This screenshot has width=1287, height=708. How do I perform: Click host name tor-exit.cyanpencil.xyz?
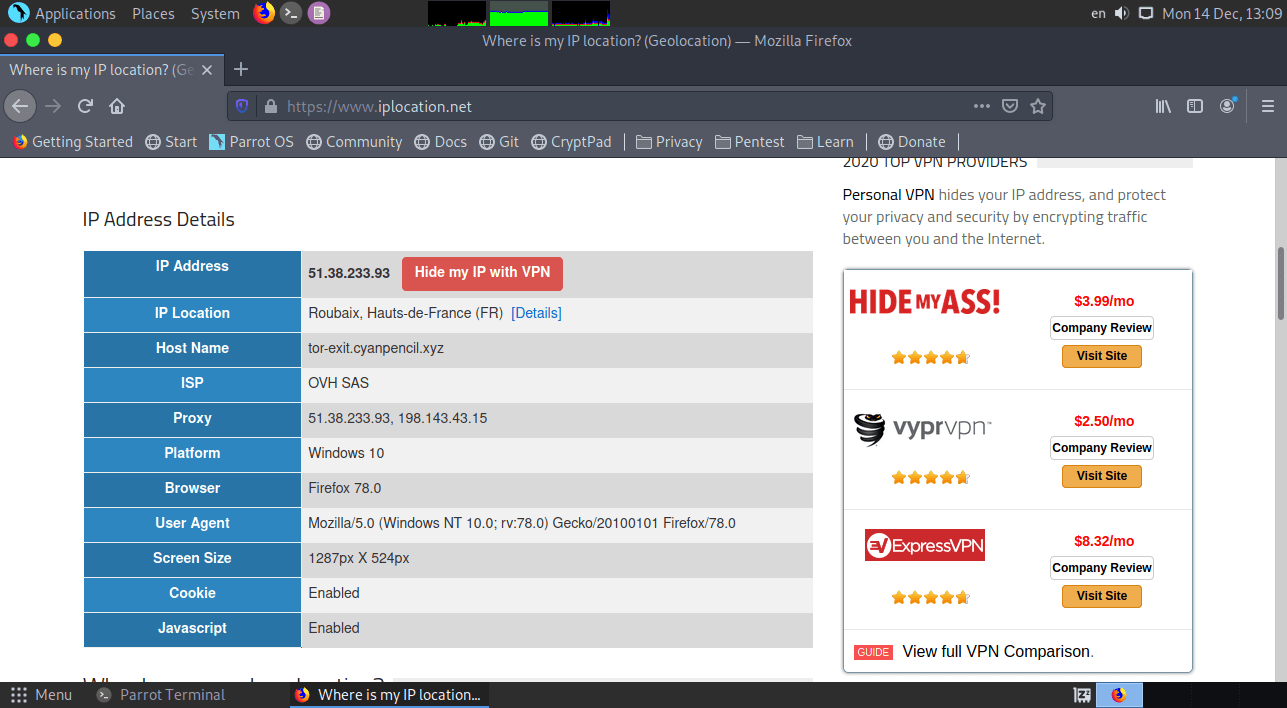pos(376,348)
